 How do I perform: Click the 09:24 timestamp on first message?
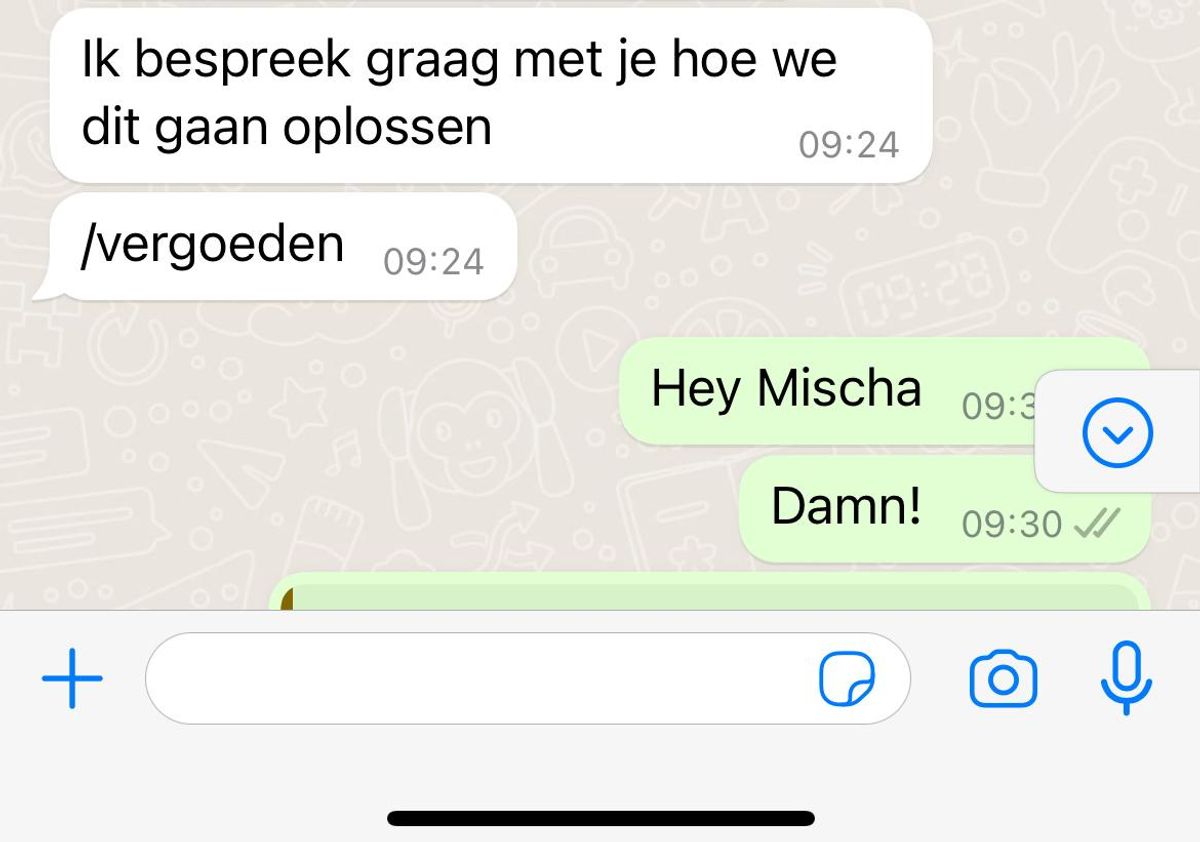[849, 145]
